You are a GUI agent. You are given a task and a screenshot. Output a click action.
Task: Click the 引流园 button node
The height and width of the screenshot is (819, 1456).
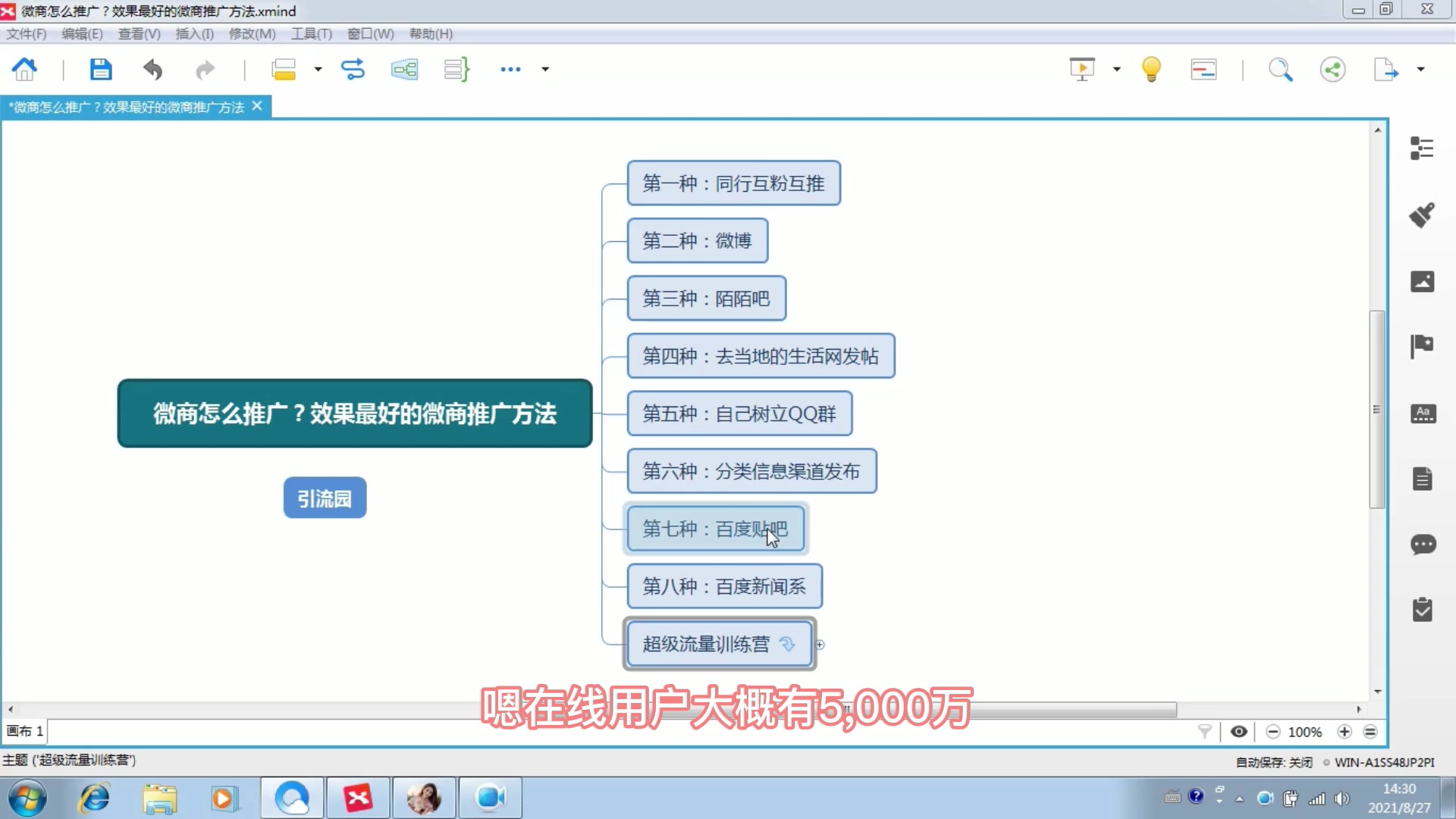[324, 498]
